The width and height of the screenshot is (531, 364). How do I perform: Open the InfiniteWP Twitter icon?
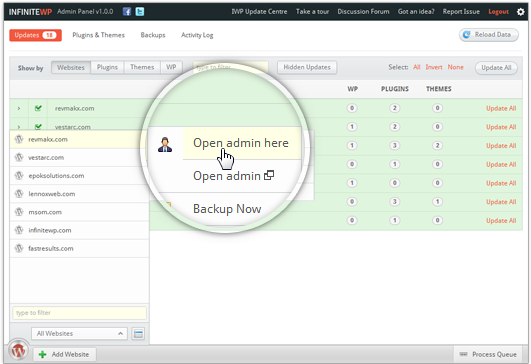pos(140,12)
